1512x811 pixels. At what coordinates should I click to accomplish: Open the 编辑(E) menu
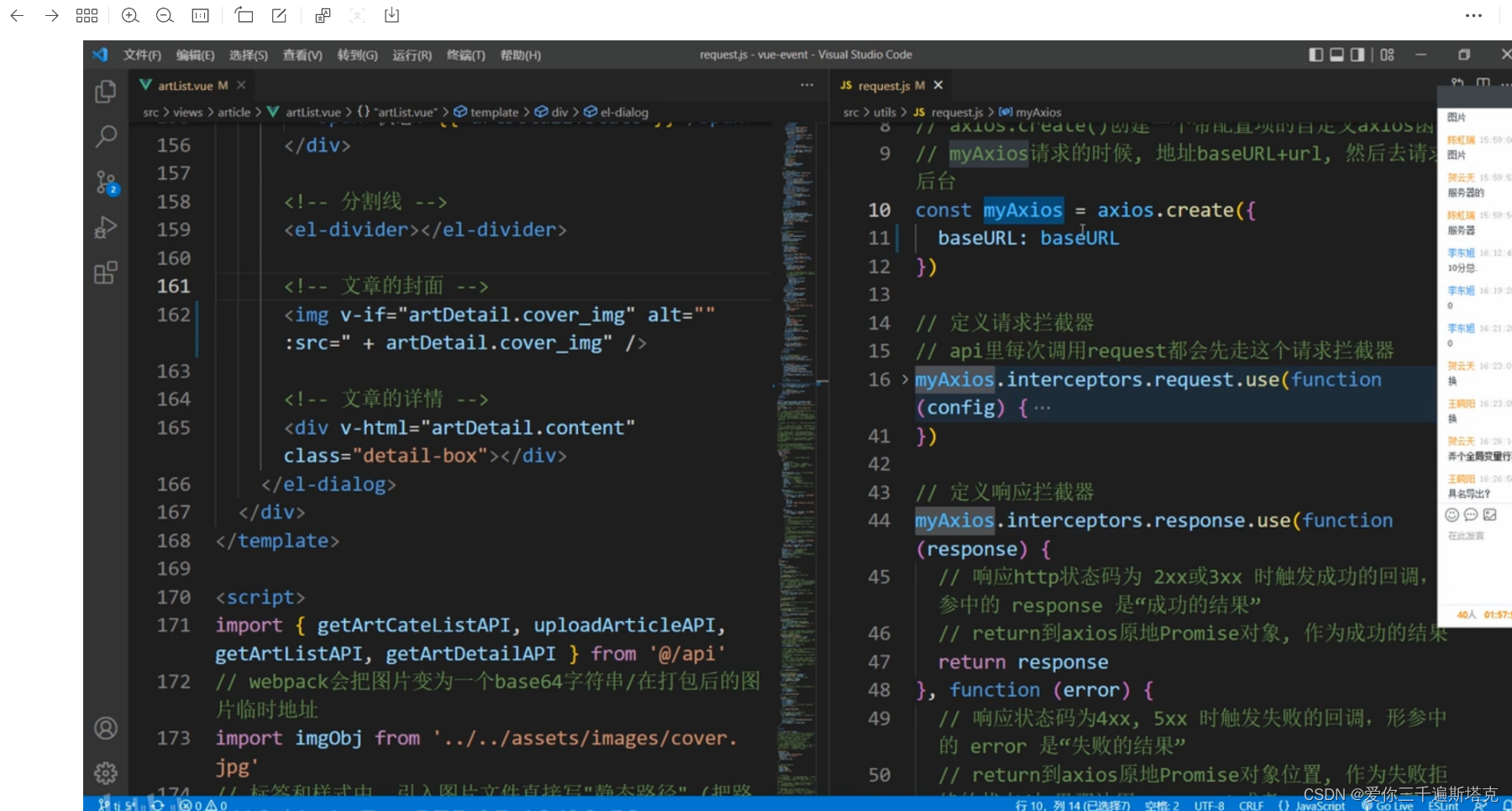click(x=195, y=55)
